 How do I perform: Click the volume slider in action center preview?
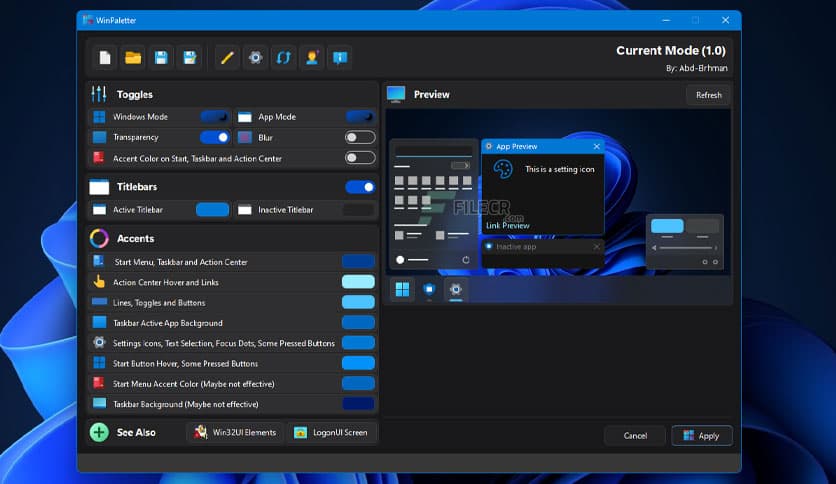point(685,248)
